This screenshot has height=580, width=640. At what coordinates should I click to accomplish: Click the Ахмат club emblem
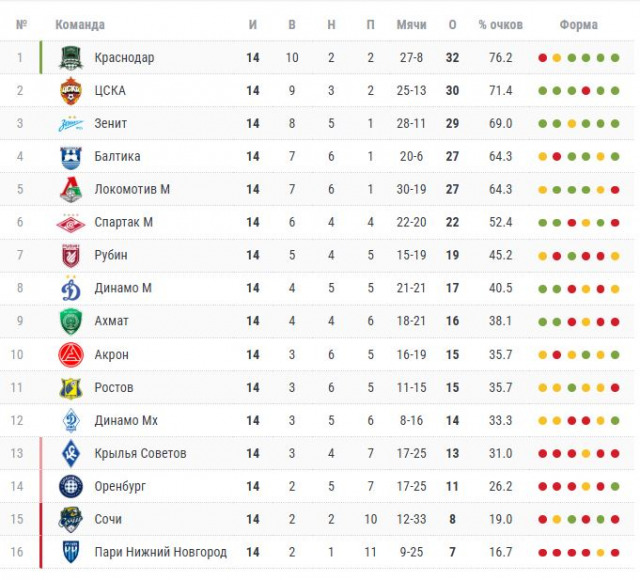click(70, 322)
